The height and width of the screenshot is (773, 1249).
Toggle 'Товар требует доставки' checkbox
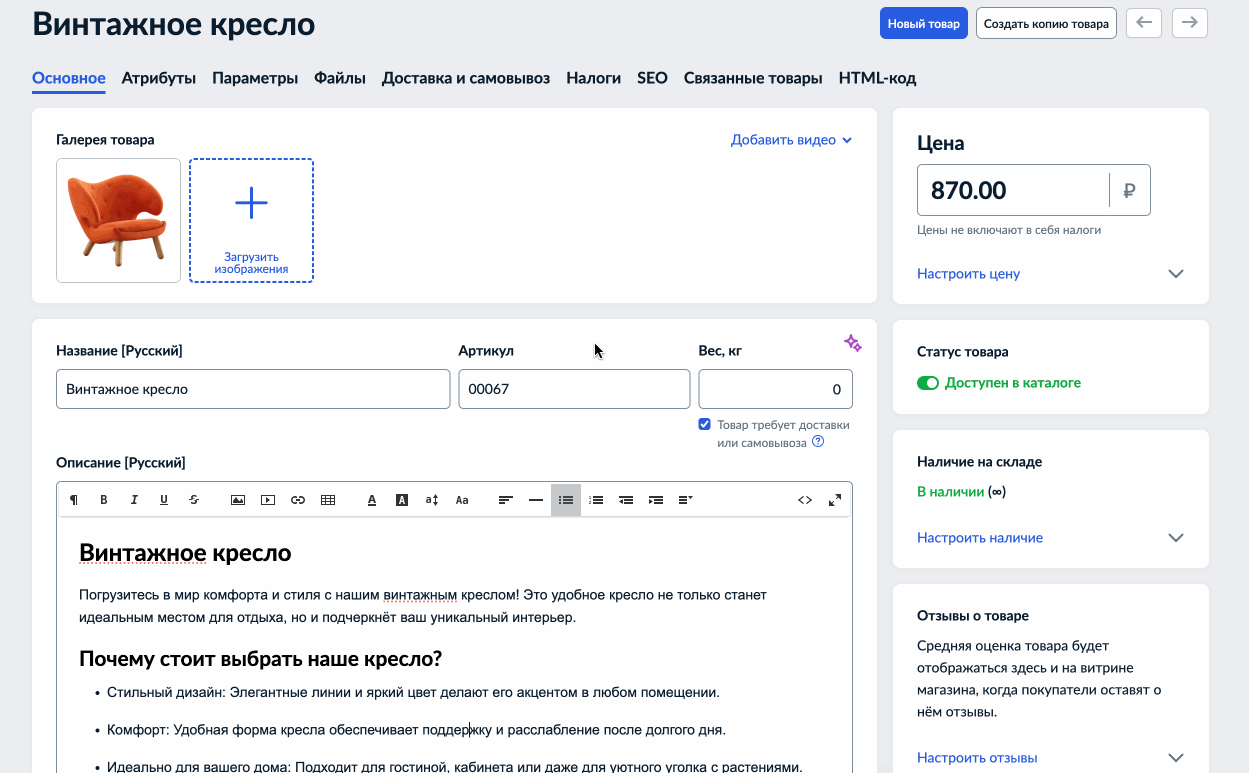tap(705, 424)
